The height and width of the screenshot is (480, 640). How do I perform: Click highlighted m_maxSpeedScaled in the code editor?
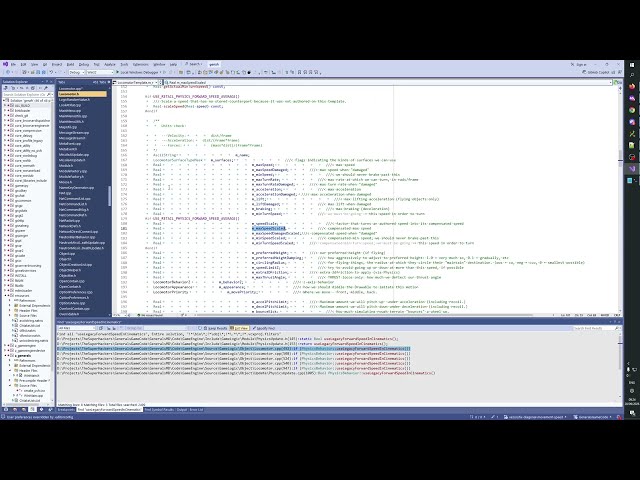(269, 228)
